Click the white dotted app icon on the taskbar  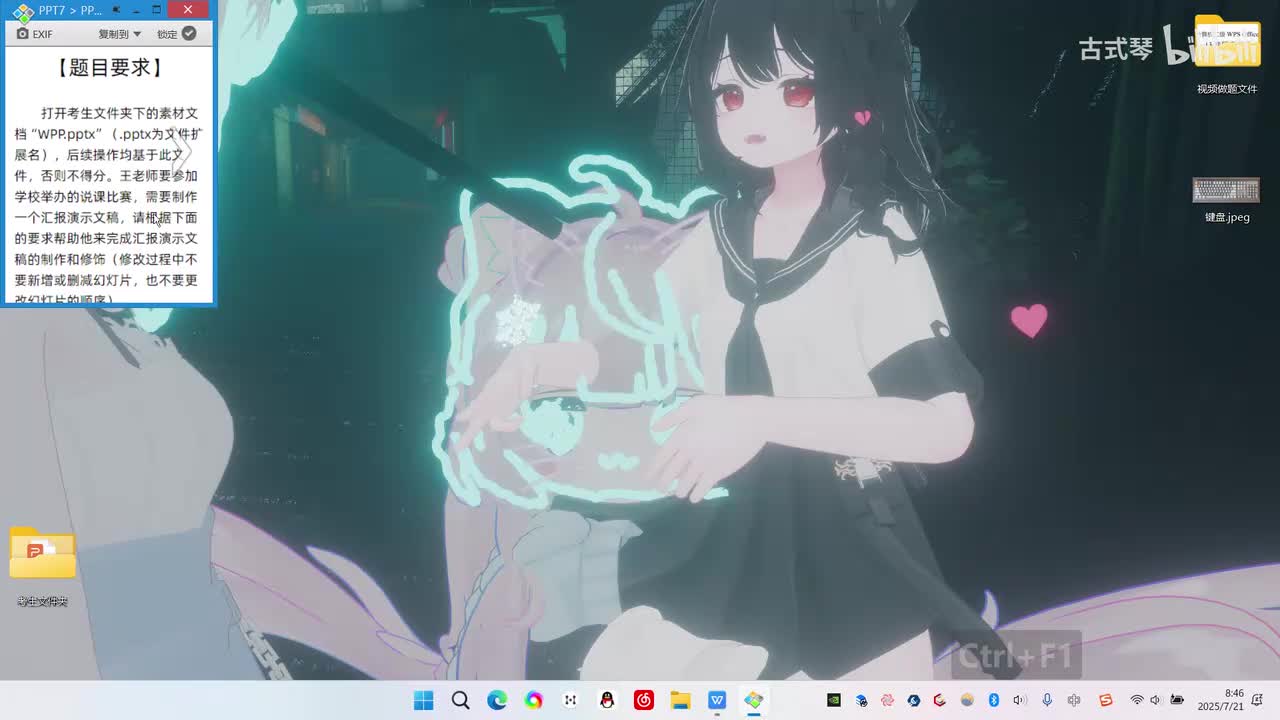(x=570, y=700)
